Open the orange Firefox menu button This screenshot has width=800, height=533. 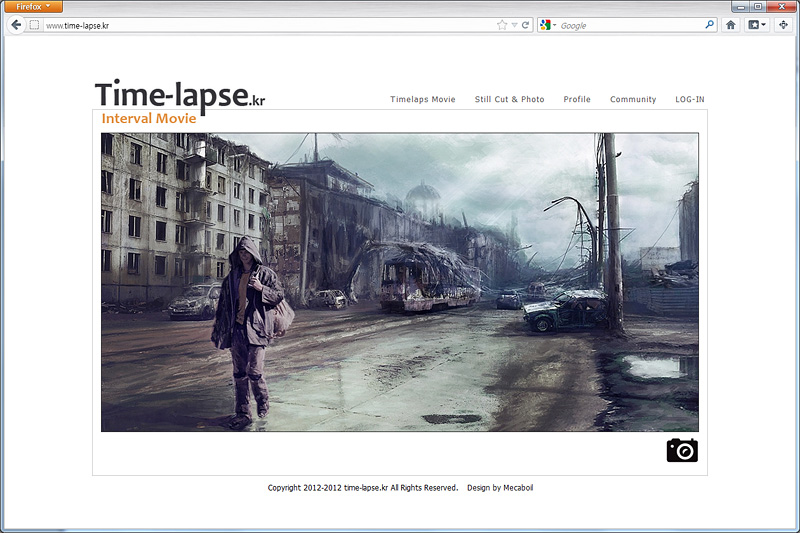click(x=33, y=7)
